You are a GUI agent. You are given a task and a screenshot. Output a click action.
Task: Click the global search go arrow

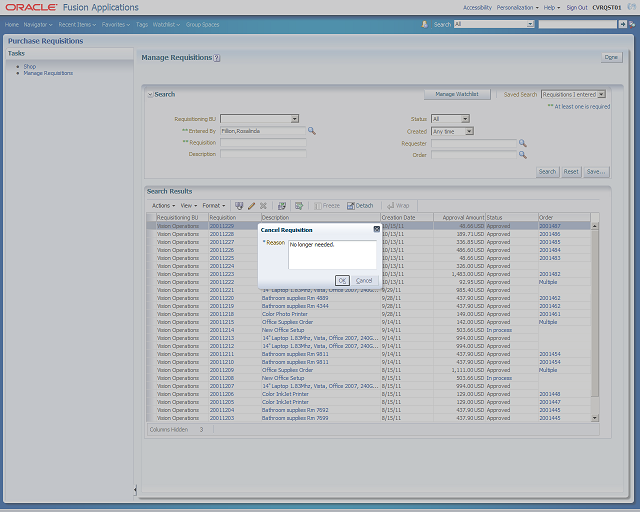pos(622,24)
